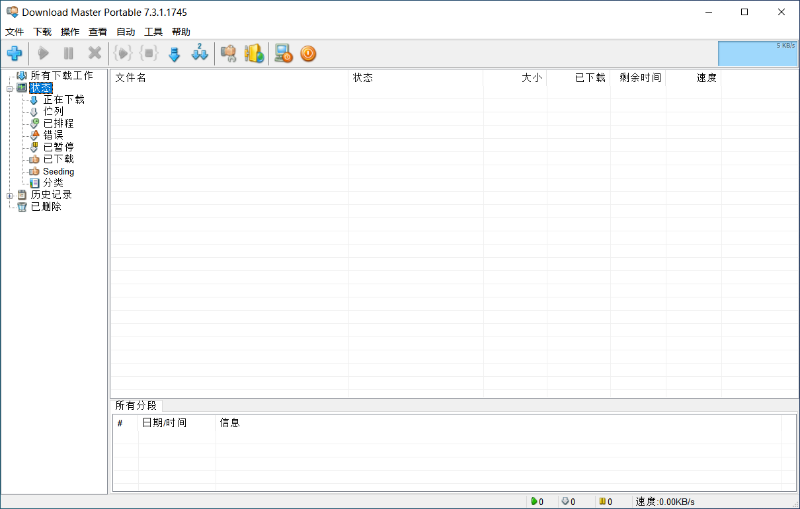Viewport: 800px width, 509px height.
Task: Select 队列 category in tree
Action: tap(53, 111)
